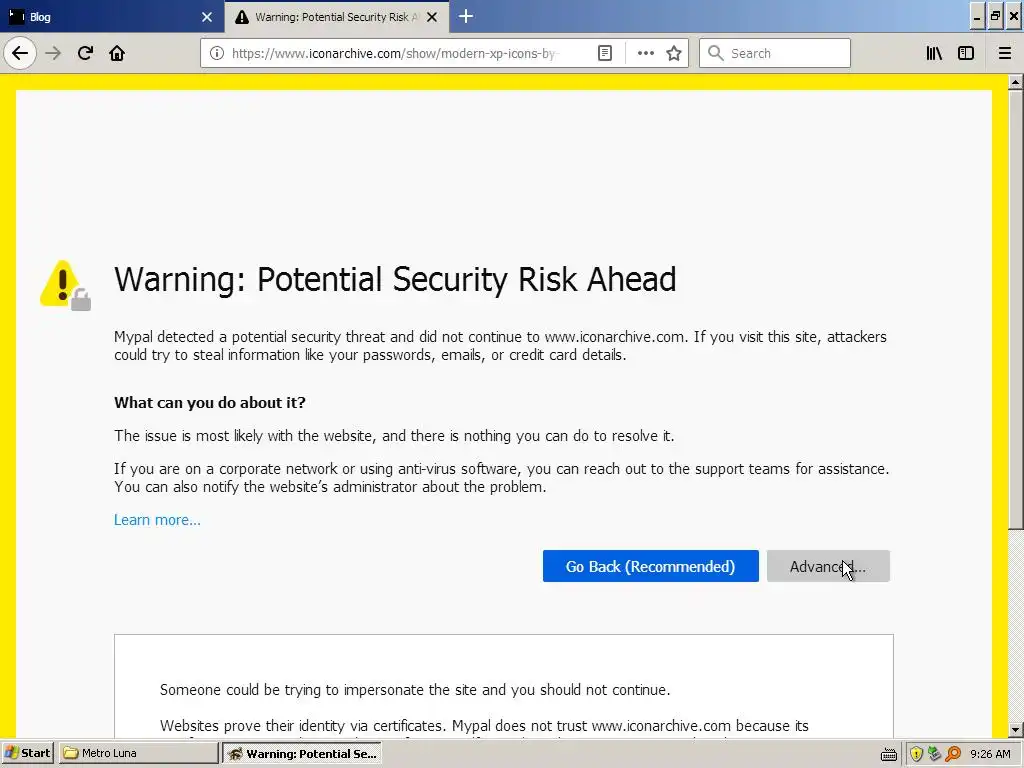Click the orange magnifier tray icon

tap(953, 754)
